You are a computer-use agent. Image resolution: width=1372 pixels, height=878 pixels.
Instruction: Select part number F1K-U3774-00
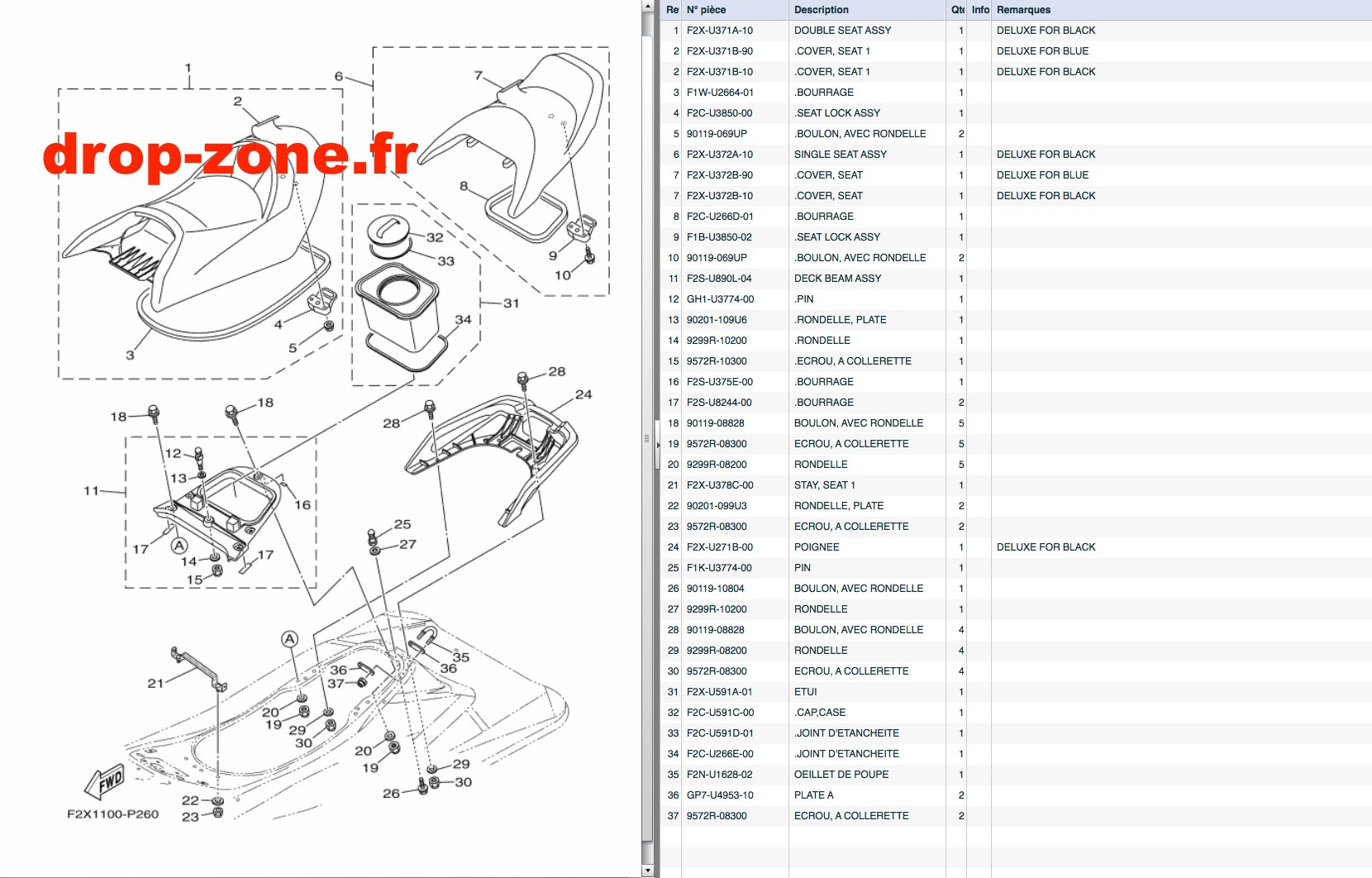click(719, 568)
